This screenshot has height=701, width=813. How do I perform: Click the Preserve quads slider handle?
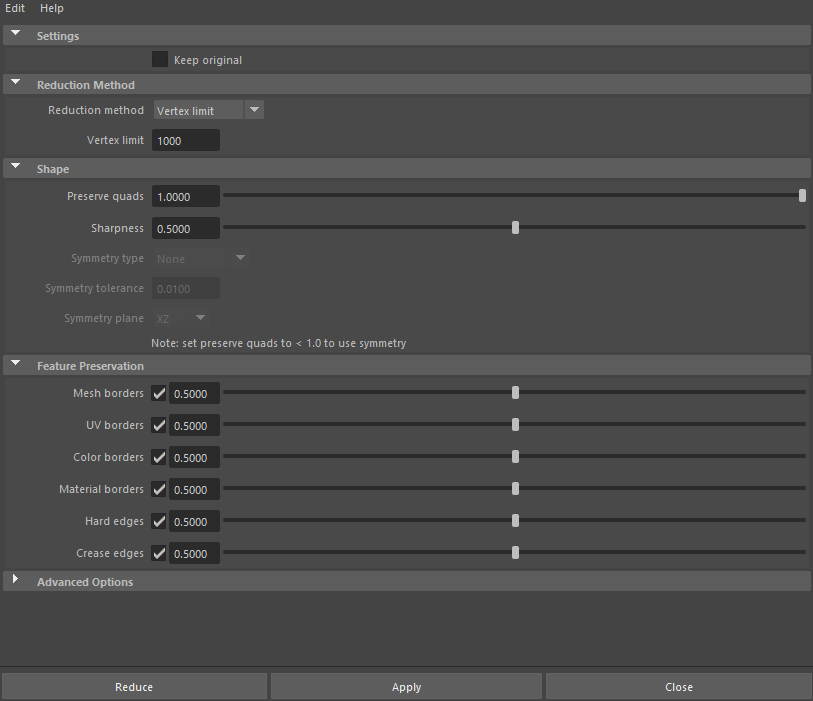(802, 196)
